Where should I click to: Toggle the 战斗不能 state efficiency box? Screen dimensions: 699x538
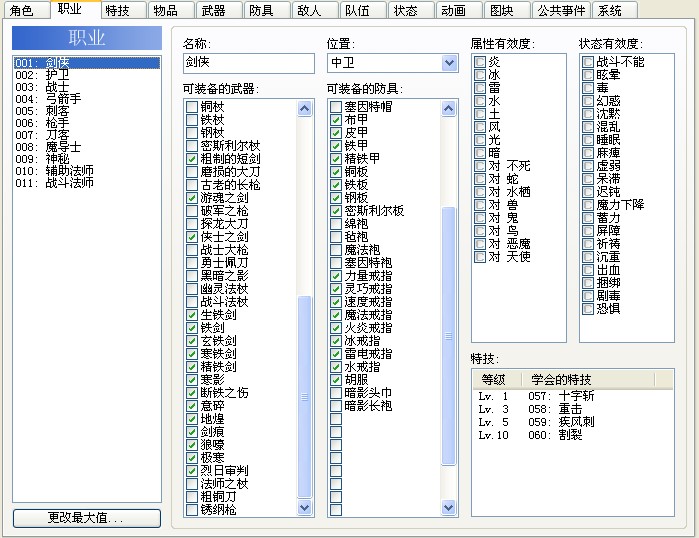coord(588,62)
